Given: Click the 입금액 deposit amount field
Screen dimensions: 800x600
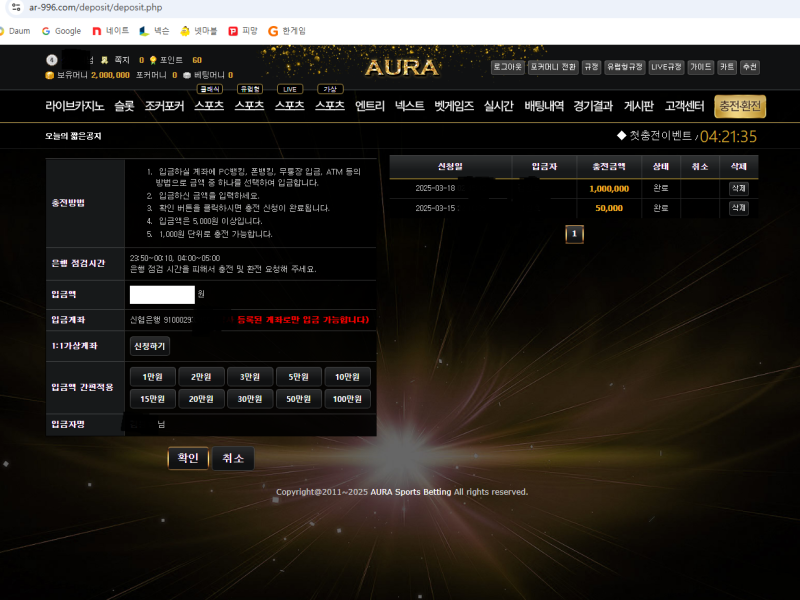Looking at the screenshot, I should pyautogui.click(x=162, y=294).
